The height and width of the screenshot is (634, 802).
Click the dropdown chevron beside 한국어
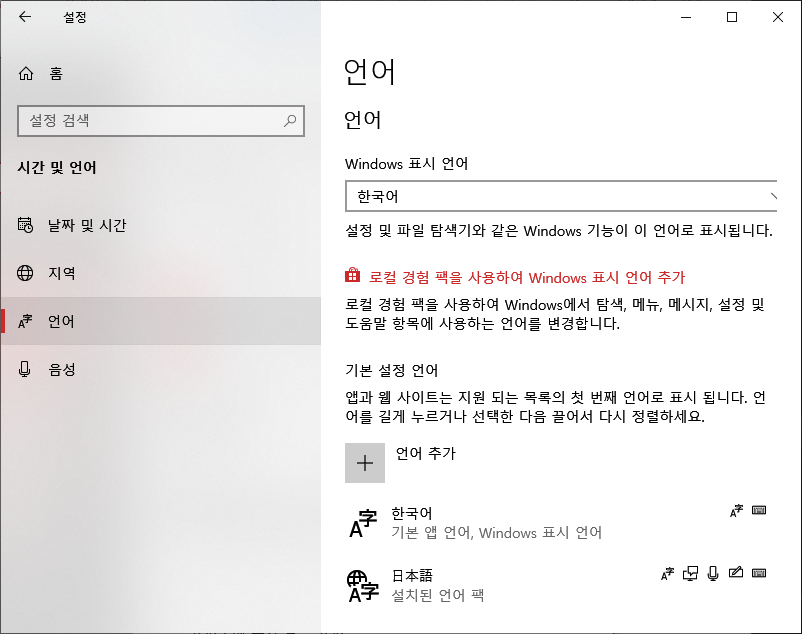click(x=773, y=196)
